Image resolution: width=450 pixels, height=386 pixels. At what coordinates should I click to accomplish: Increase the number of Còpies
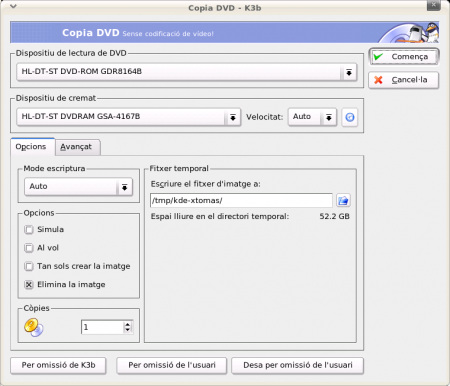128,324
